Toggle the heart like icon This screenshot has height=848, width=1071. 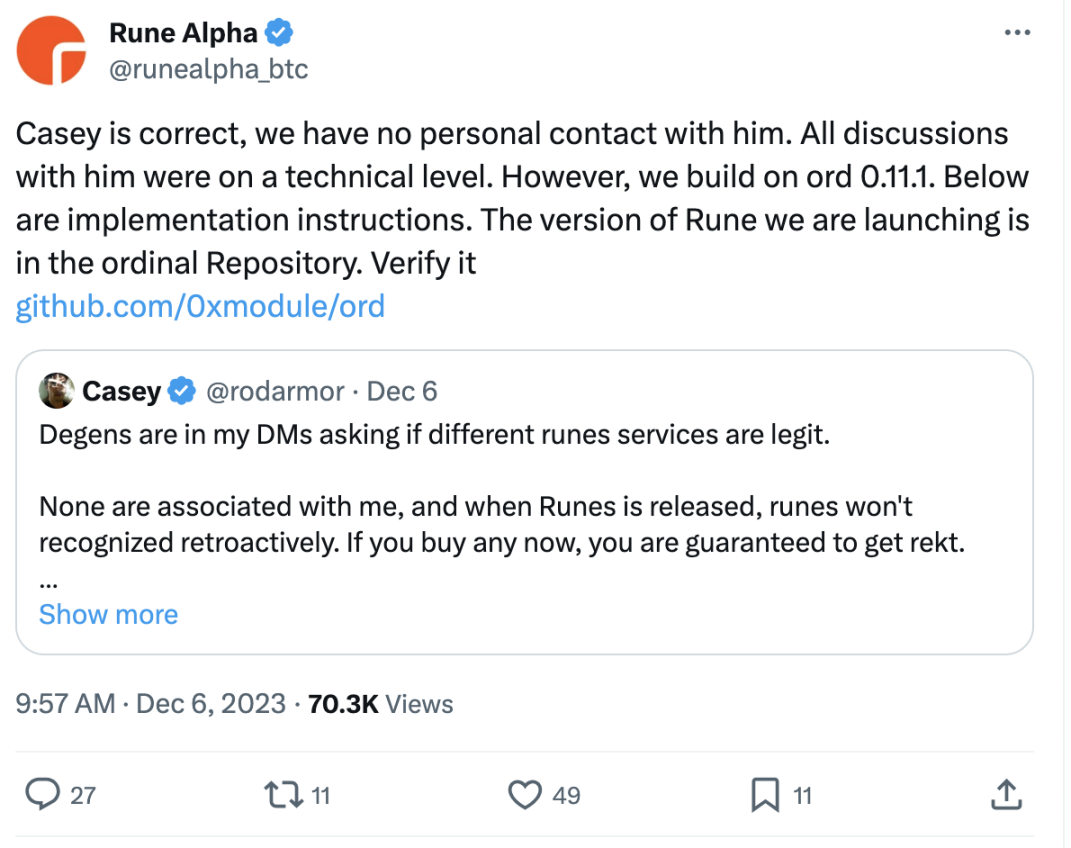524,795
